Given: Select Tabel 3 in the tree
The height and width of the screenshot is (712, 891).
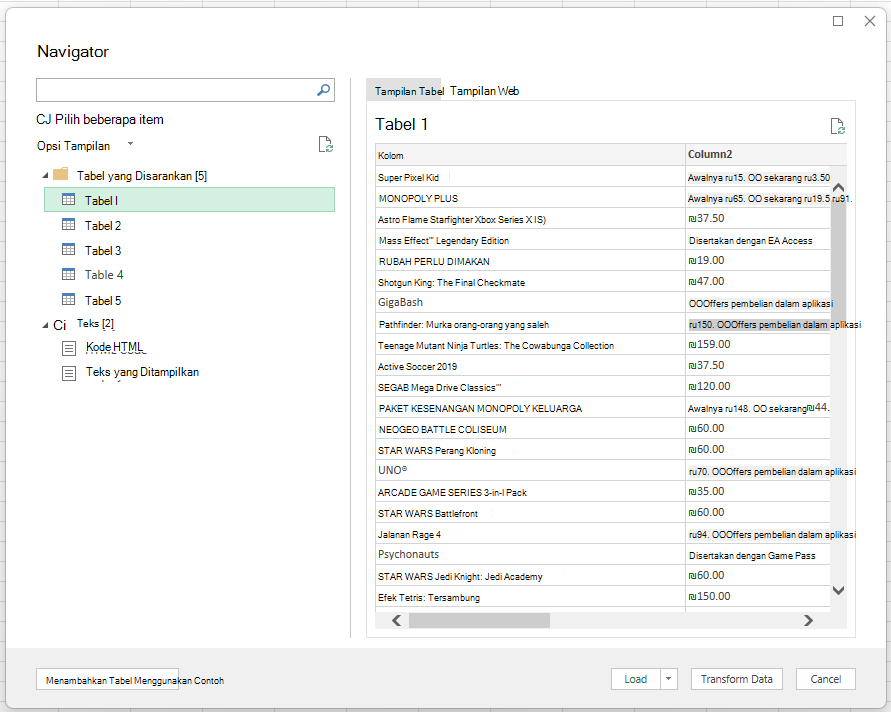Looking at the screenshot, I should pyautogui.click(x=103, y=251).
